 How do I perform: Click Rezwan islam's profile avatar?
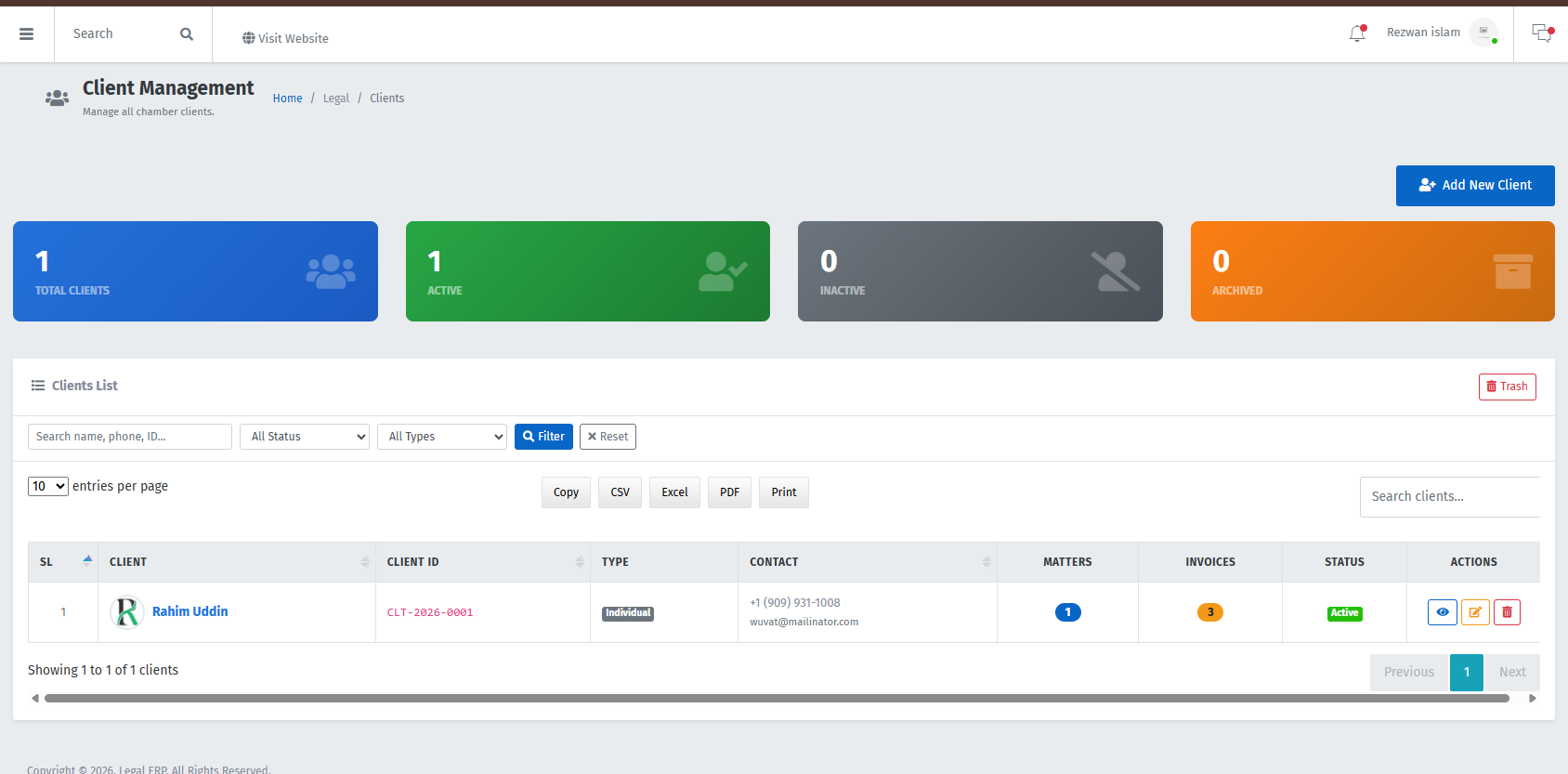[1483, 33]
